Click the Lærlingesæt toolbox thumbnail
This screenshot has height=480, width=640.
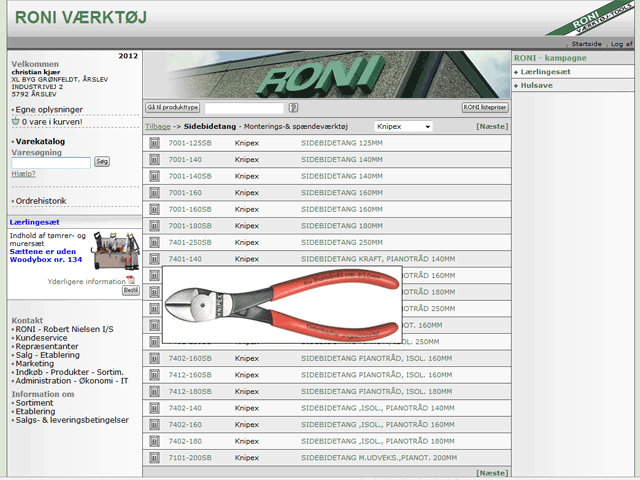[x=116, y=251]
